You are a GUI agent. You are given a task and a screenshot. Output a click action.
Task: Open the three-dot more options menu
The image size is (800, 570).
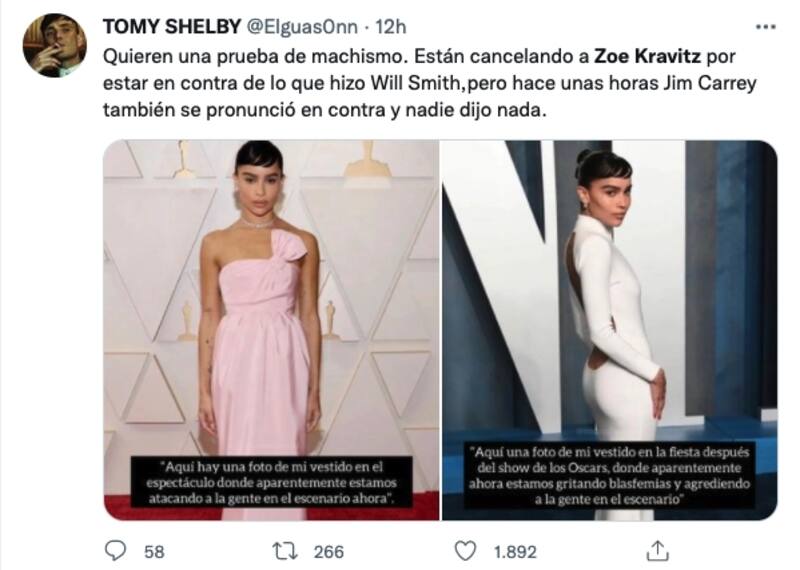click(x=765, y=27)
